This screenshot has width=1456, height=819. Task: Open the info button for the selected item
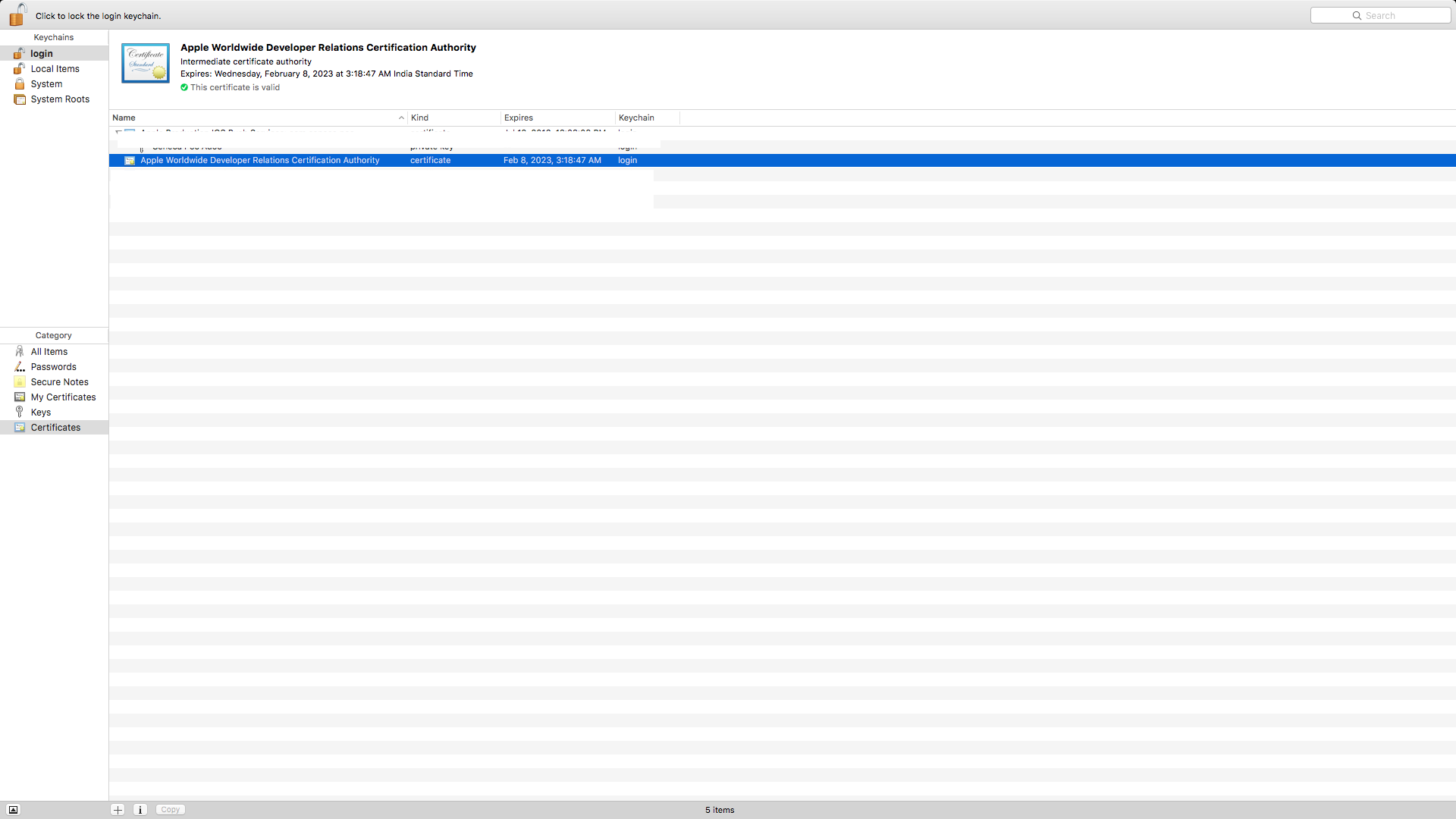coord(140,810)
